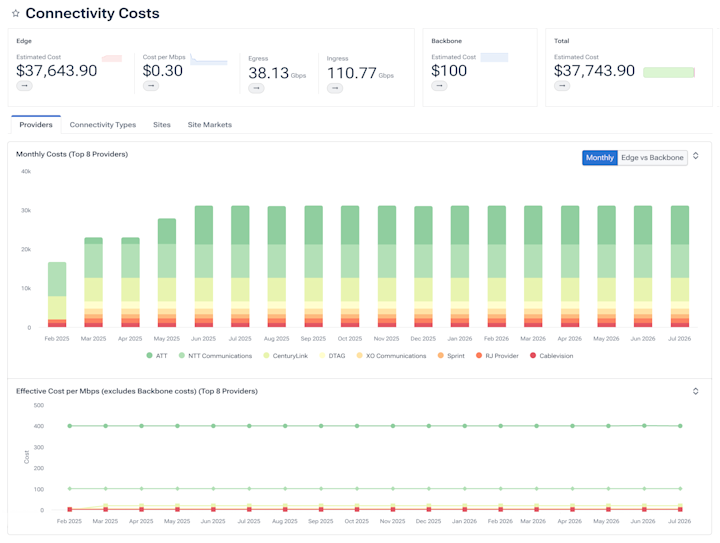Toggle Sprint series in legend
The height and width of the screenshot is (543, 720).
tap(451, 356)
